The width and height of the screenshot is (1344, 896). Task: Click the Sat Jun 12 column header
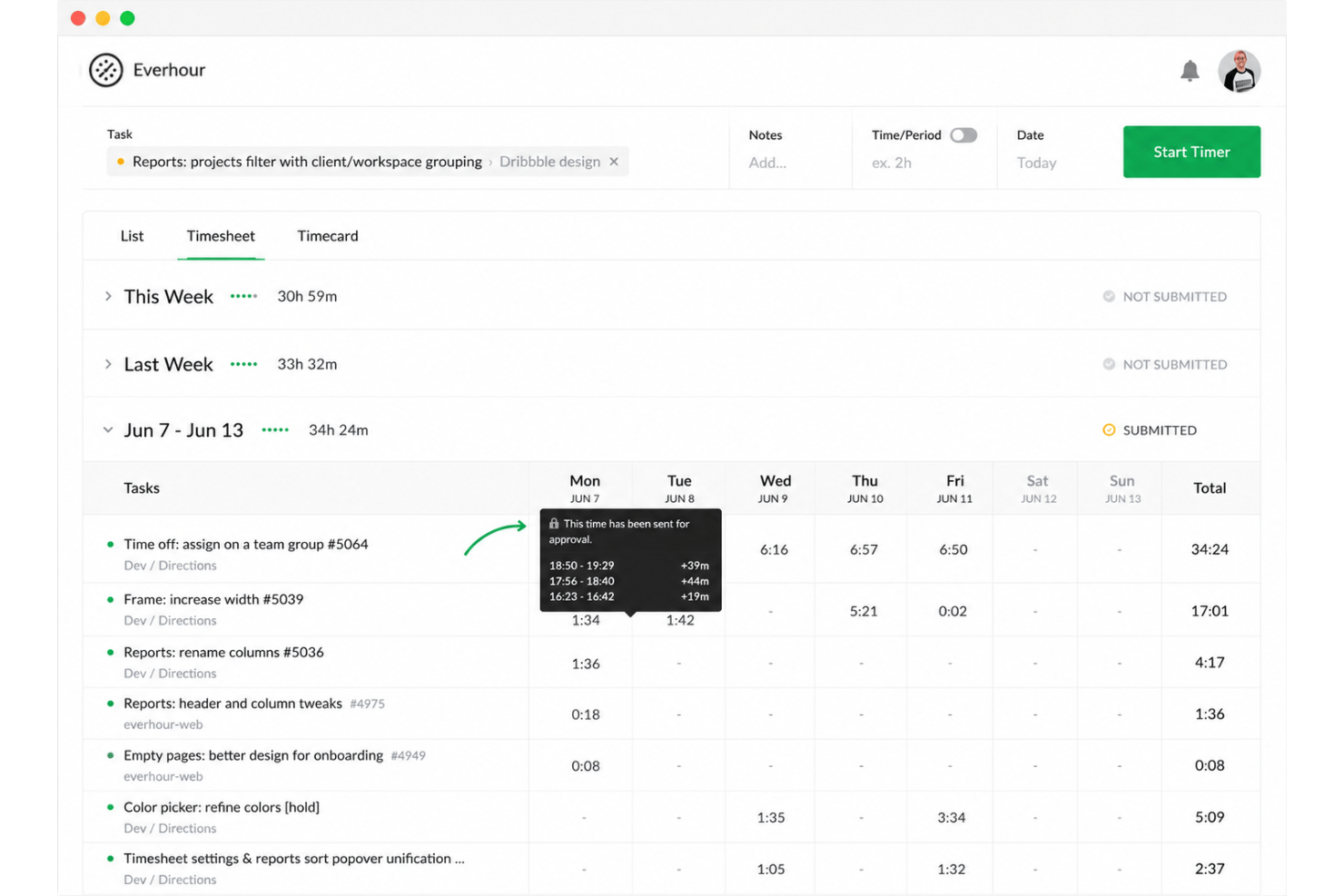point(1038,488)
